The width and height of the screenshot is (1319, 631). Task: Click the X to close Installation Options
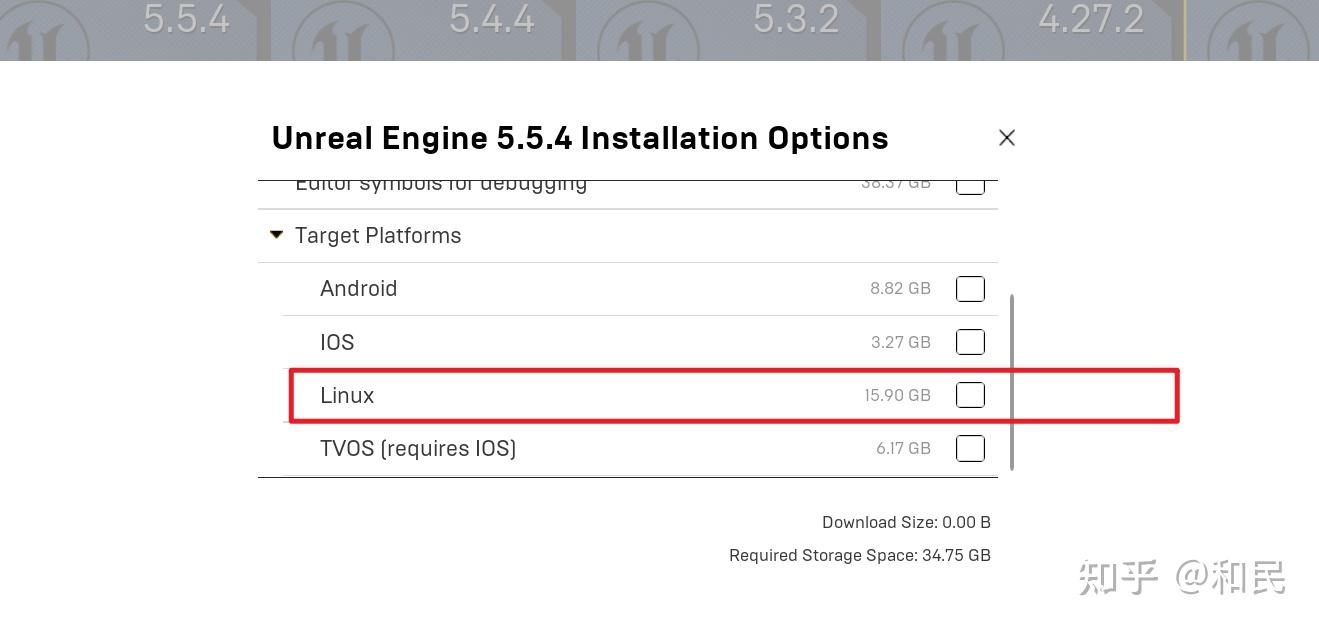pyautogui.click(x=1006, y=137)
